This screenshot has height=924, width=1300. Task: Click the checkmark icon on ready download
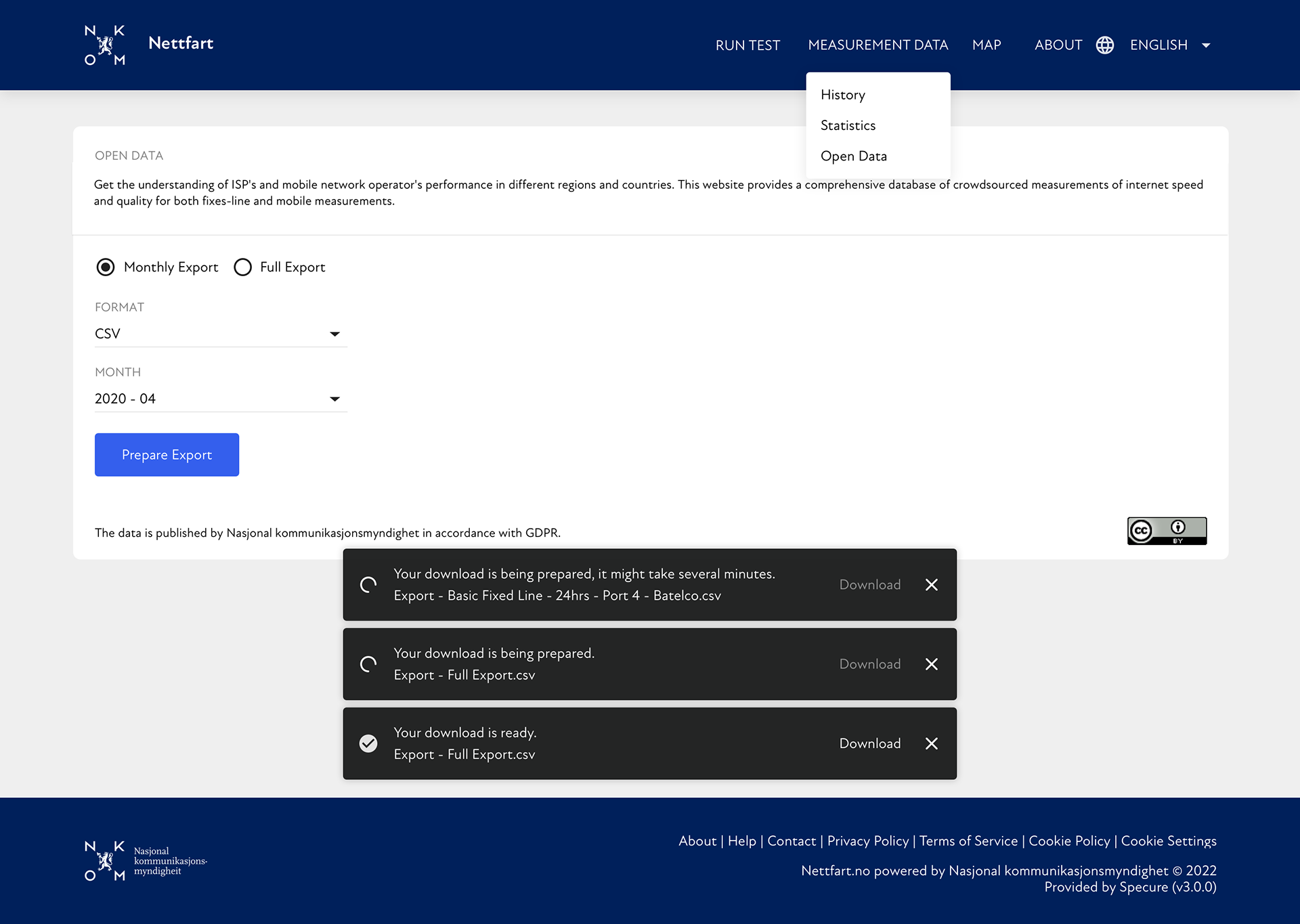click(368, 743)
